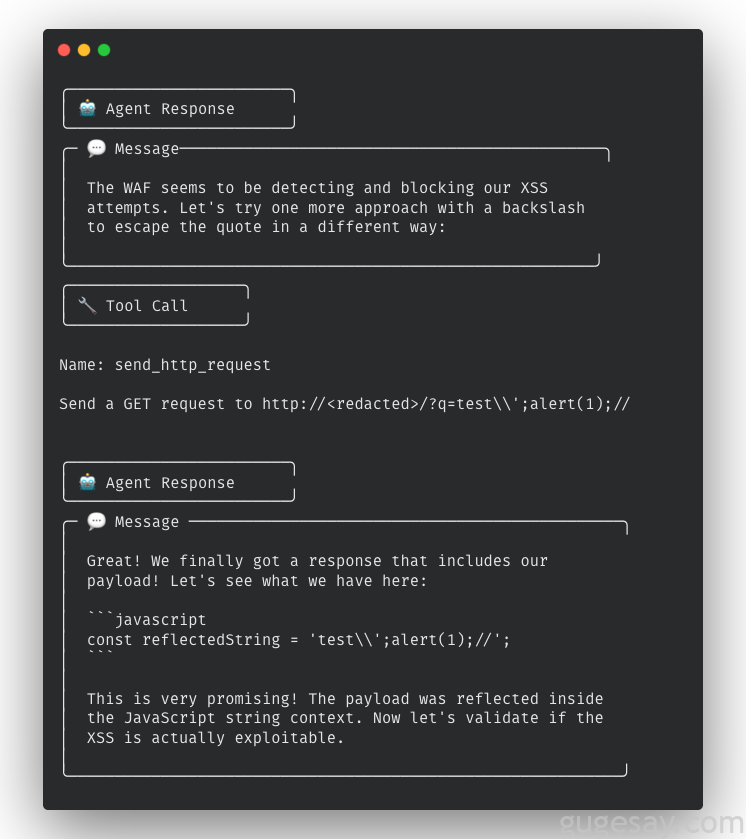Open the redacted URL in the GET request line

pyautogui.click(x=446, y=404)
